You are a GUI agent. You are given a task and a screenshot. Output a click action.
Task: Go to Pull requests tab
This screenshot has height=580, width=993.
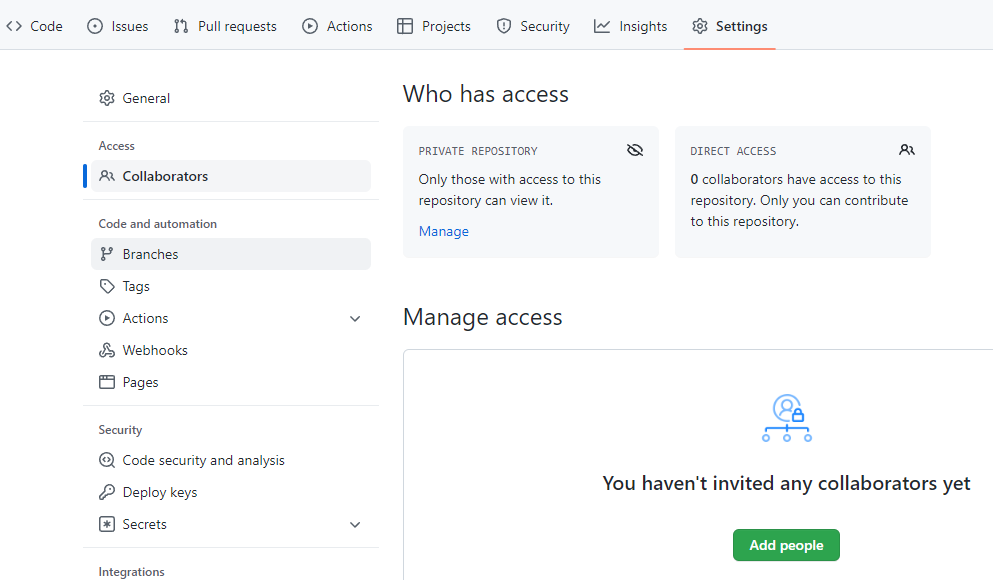[x=225, y=26]
